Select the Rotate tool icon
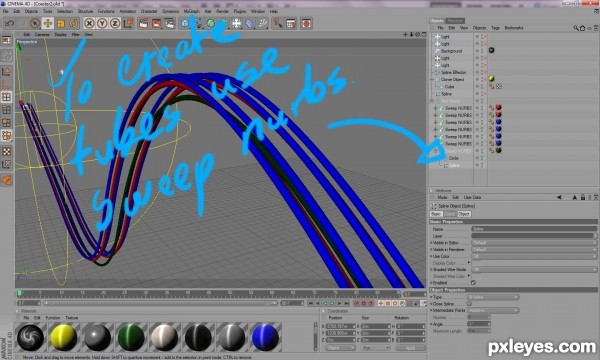The height and width of the screenshot is (360, 600). 73,23
